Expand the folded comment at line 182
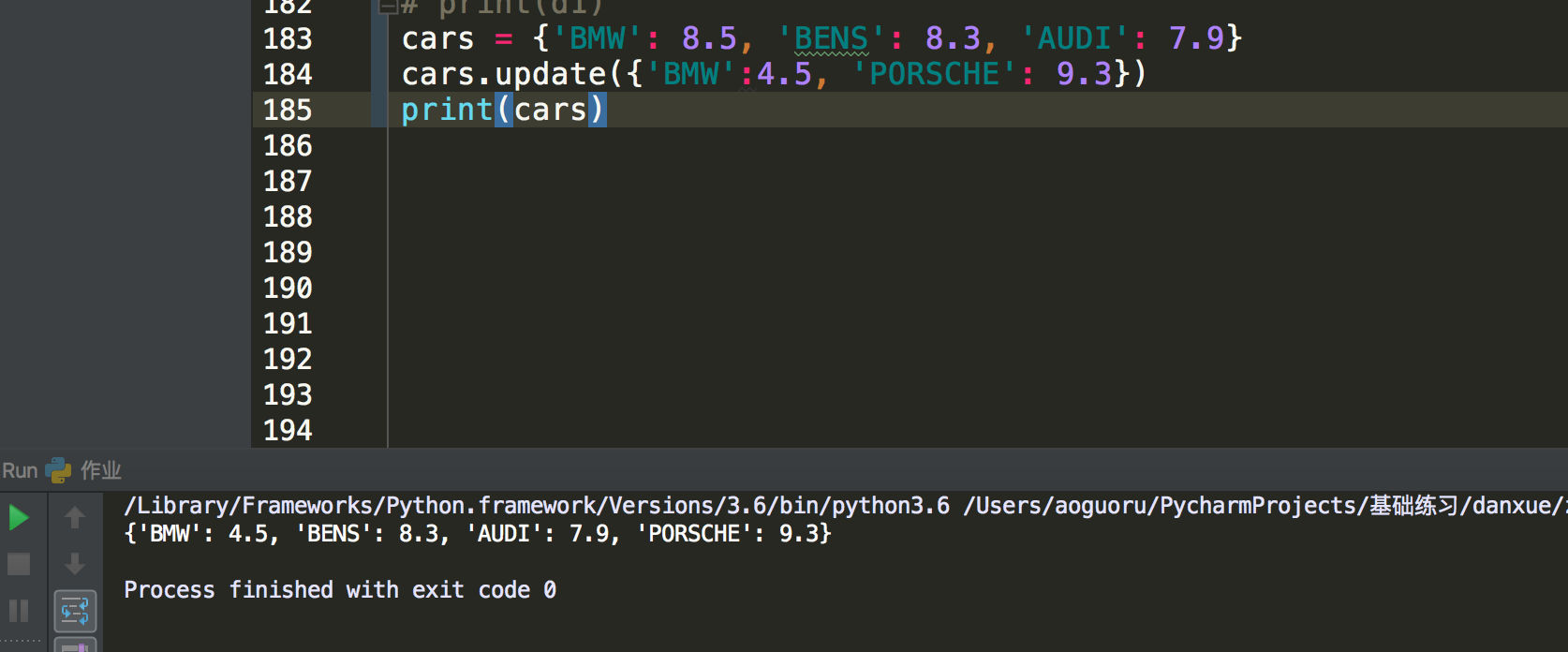Image resolution: width=1568 pixels, height=652 pixels. pos(388,7)
